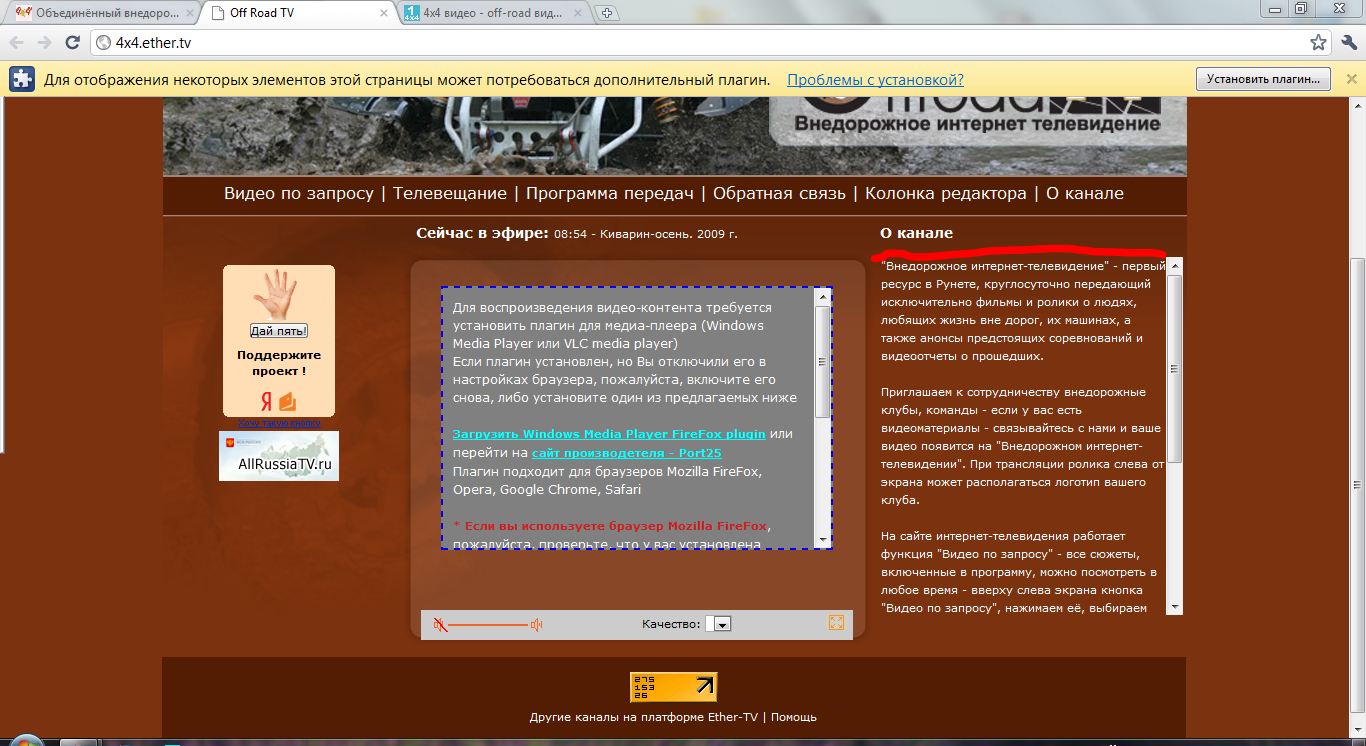Click the orange wallet icon

point(288,401)
